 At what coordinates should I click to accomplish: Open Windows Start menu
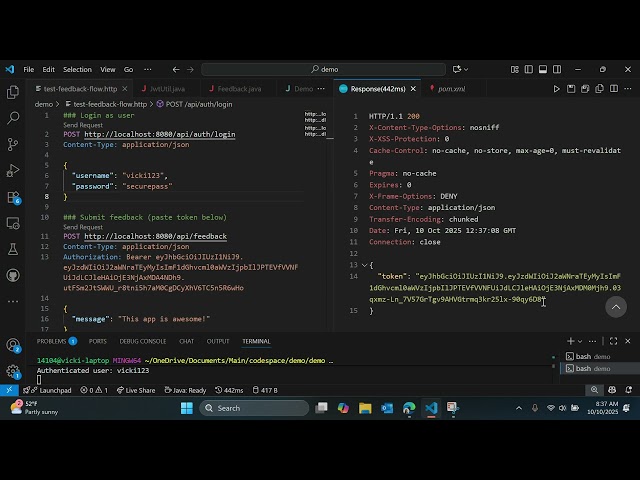click(187, 408)
